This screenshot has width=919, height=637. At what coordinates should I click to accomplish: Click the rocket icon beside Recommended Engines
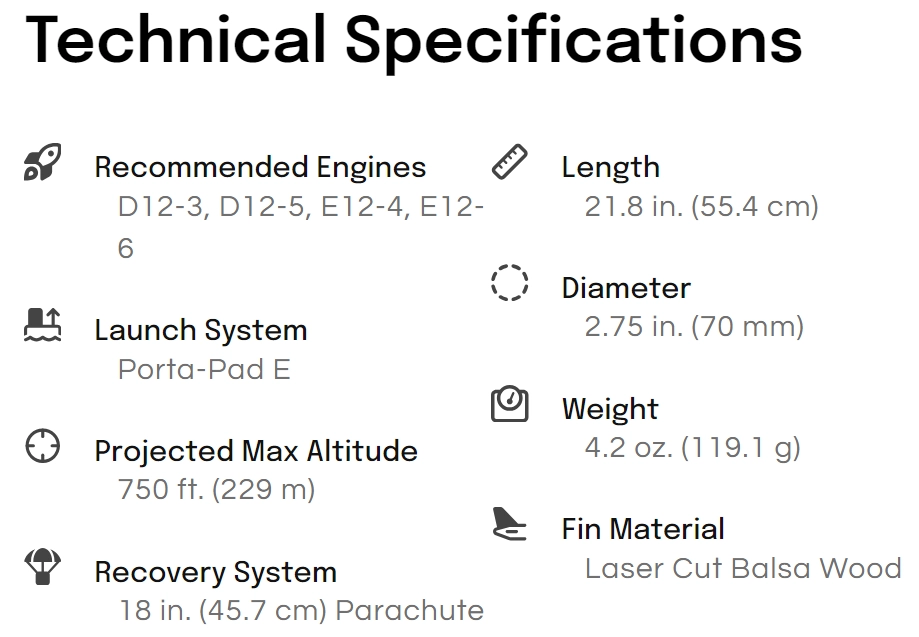[x=42, y=162]
